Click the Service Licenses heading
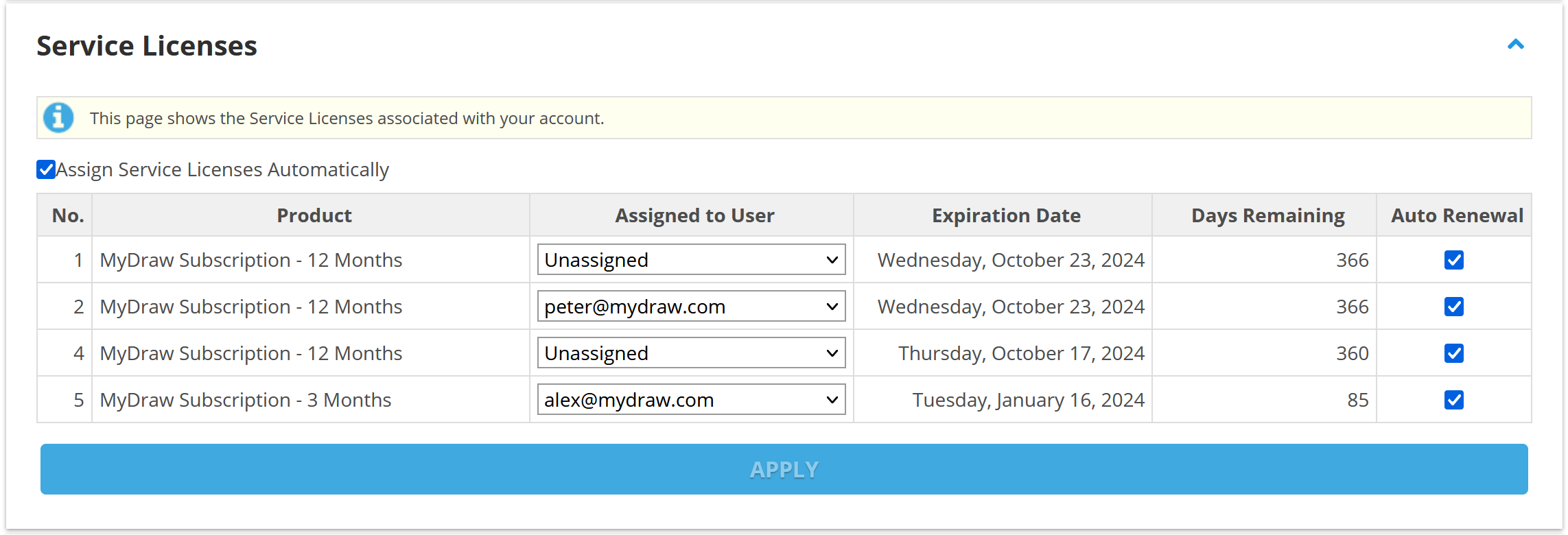The height and width of the screenshot is (535, 1568). click(147, 46)
